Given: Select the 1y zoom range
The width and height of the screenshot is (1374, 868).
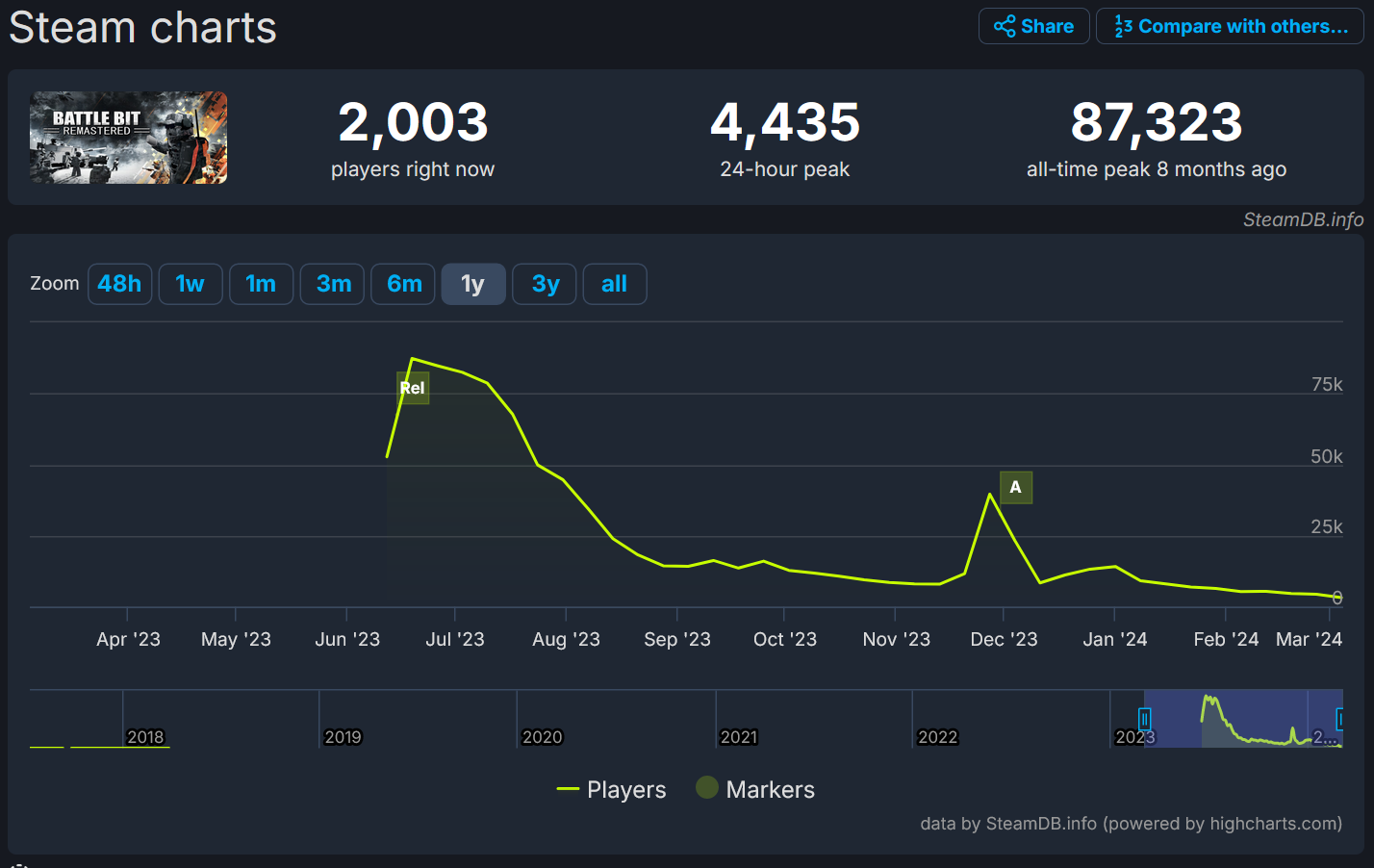Looking at the screenshot, I should click(473, 284).
